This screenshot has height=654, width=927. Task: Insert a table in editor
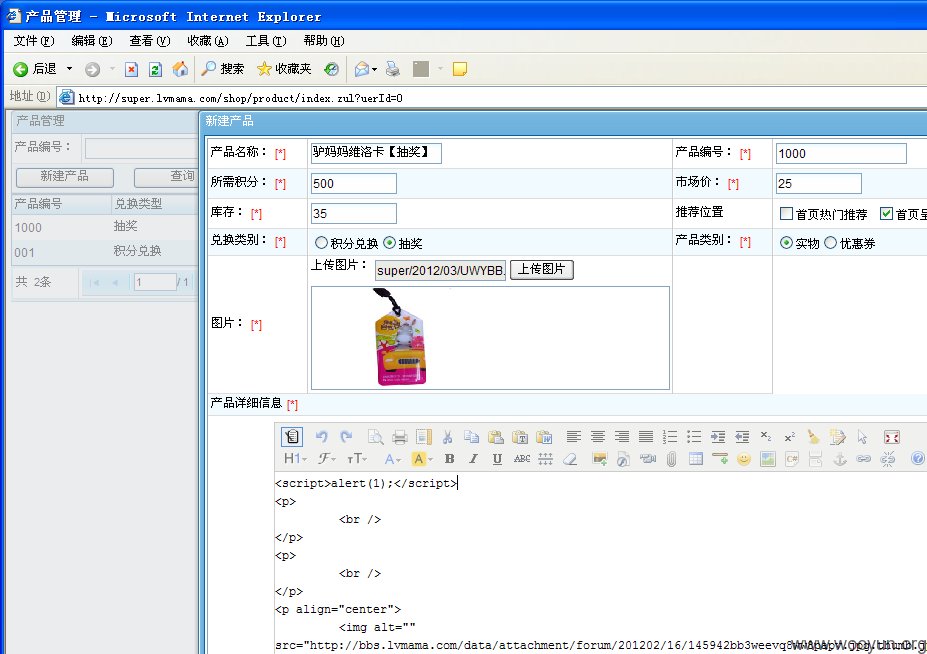(x=696, y=459)
